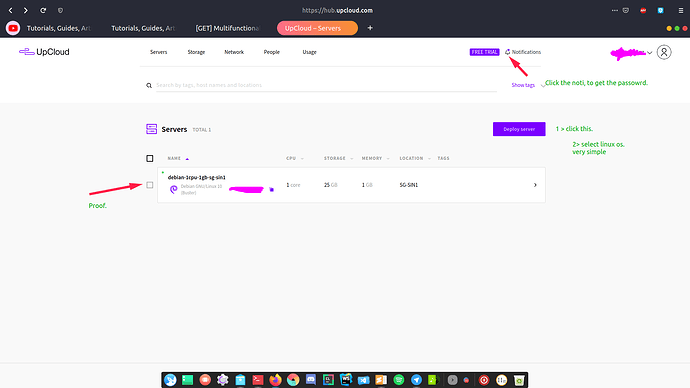Switch to the second Tutorials, Guides tab
Viewport: 690px width, 388px height.
coord(143,28)
